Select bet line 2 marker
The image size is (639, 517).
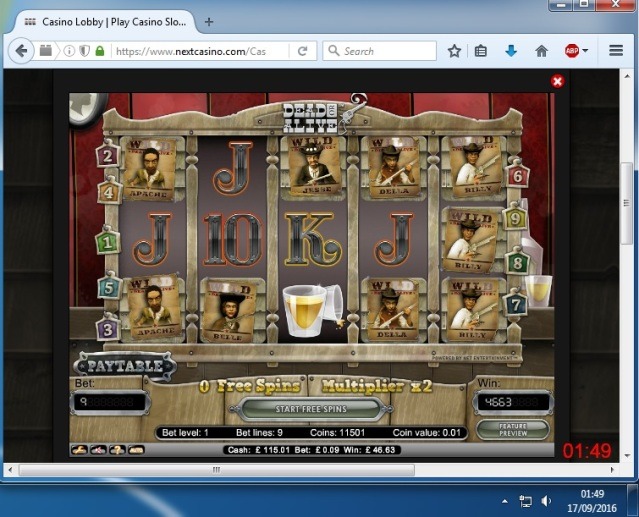(x=108, y=156)
